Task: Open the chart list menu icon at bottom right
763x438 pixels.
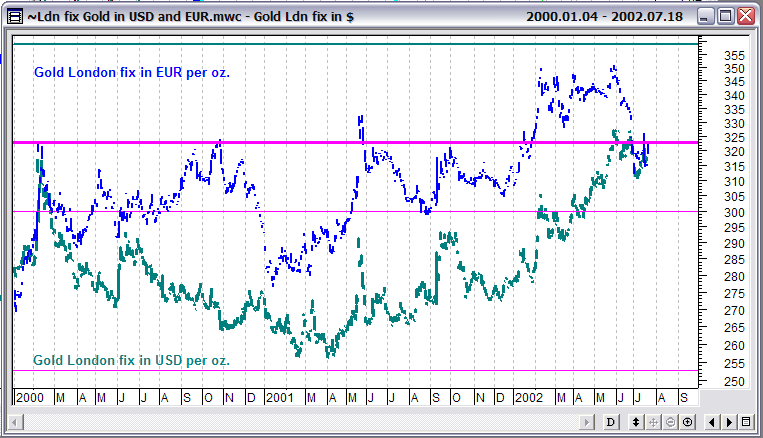Action: pyautogui.click(x=746, y=421)
